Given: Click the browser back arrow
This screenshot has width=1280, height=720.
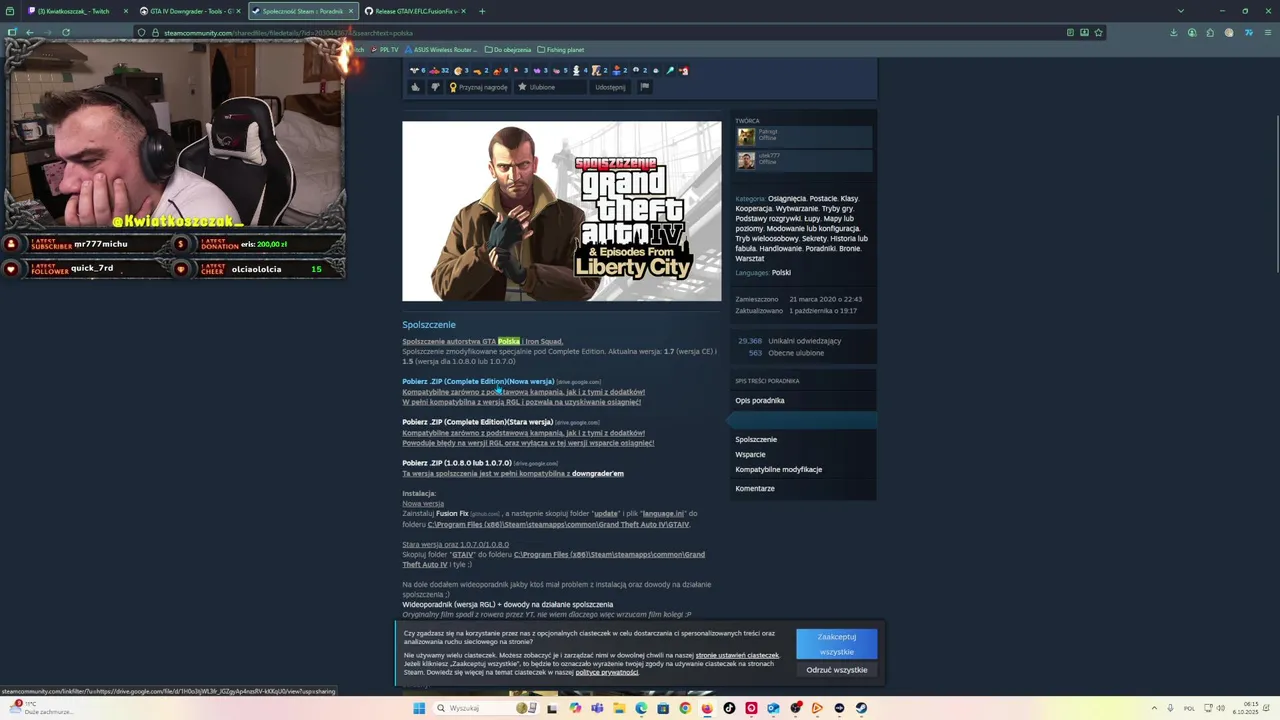Looking at the screenshot, I should [29, 32].
